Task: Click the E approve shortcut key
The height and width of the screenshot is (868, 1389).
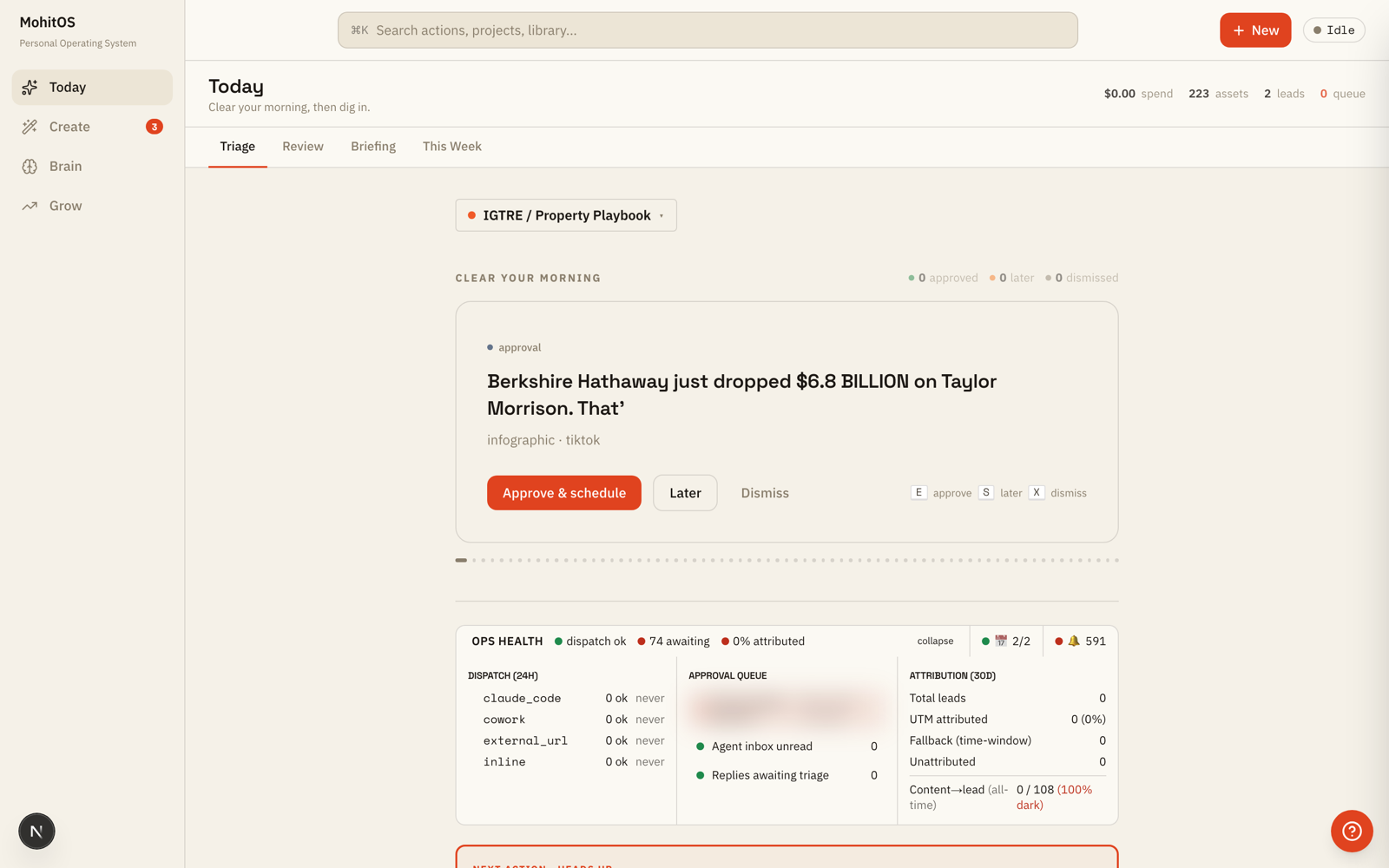Action: tap(918, 493)
